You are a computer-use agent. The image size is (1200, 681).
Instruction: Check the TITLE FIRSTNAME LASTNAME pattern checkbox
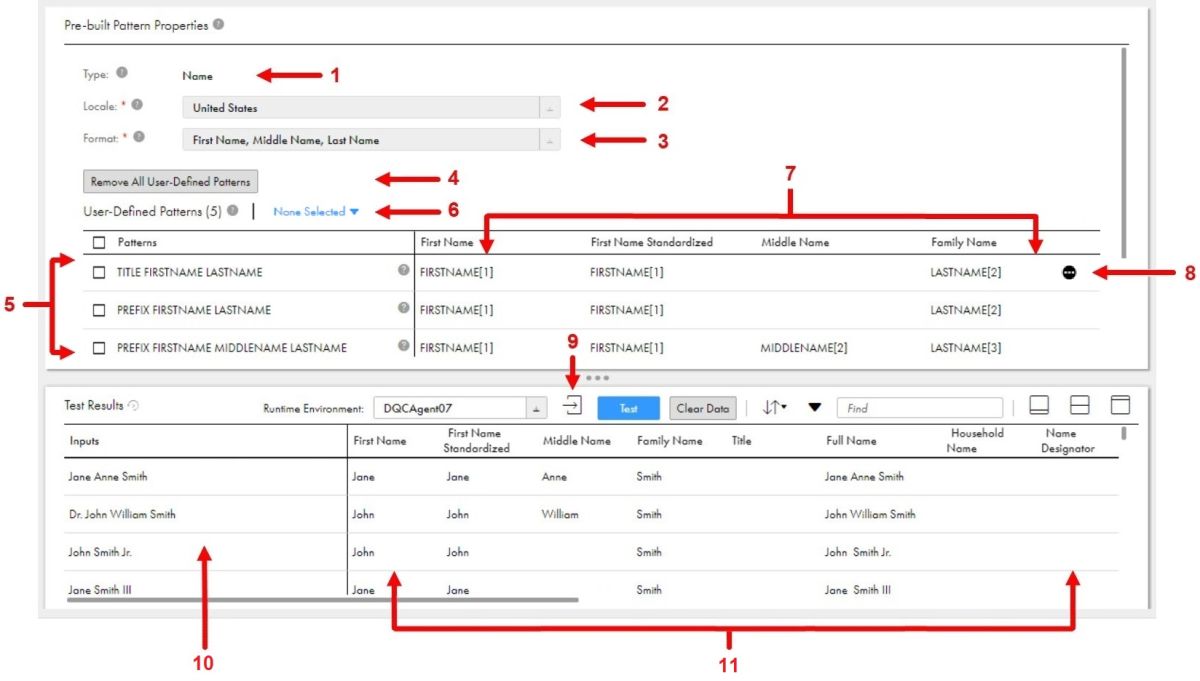(x=99, y=272)
